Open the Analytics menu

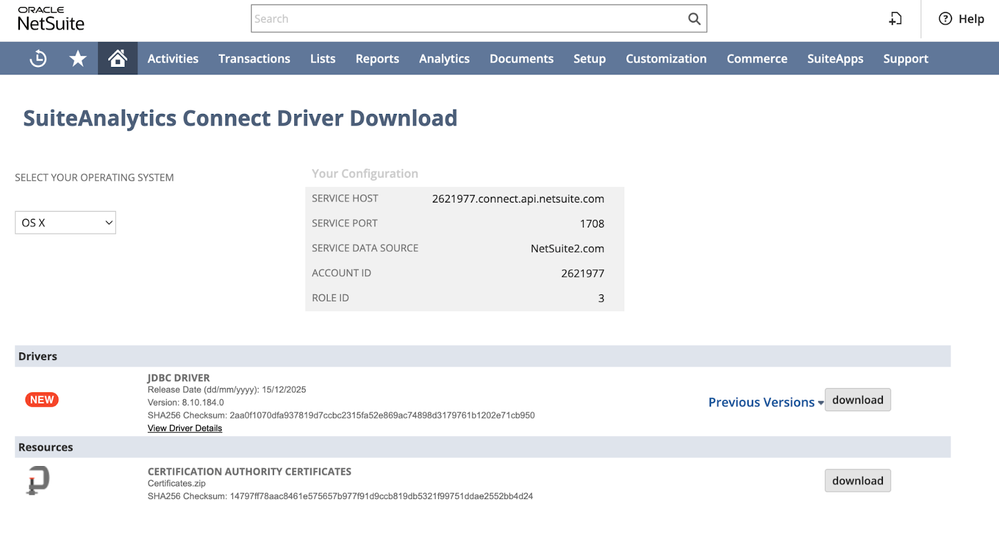click(x=444, y=59)
